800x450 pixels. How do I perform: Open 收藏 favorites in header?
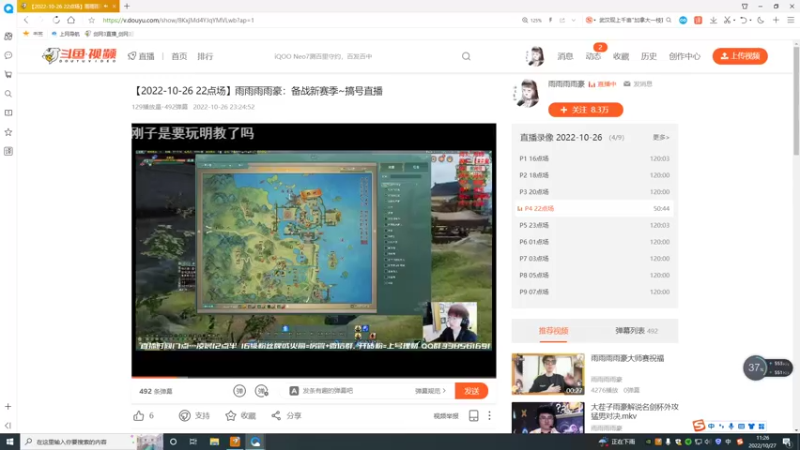[x=621, y=56]
